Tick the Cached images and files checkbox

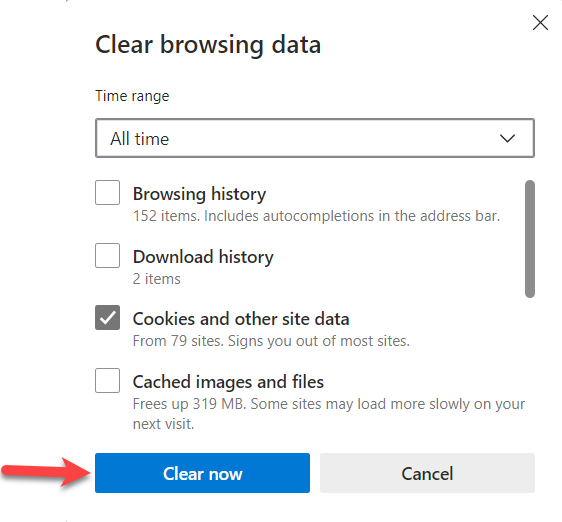pos(108,380)
